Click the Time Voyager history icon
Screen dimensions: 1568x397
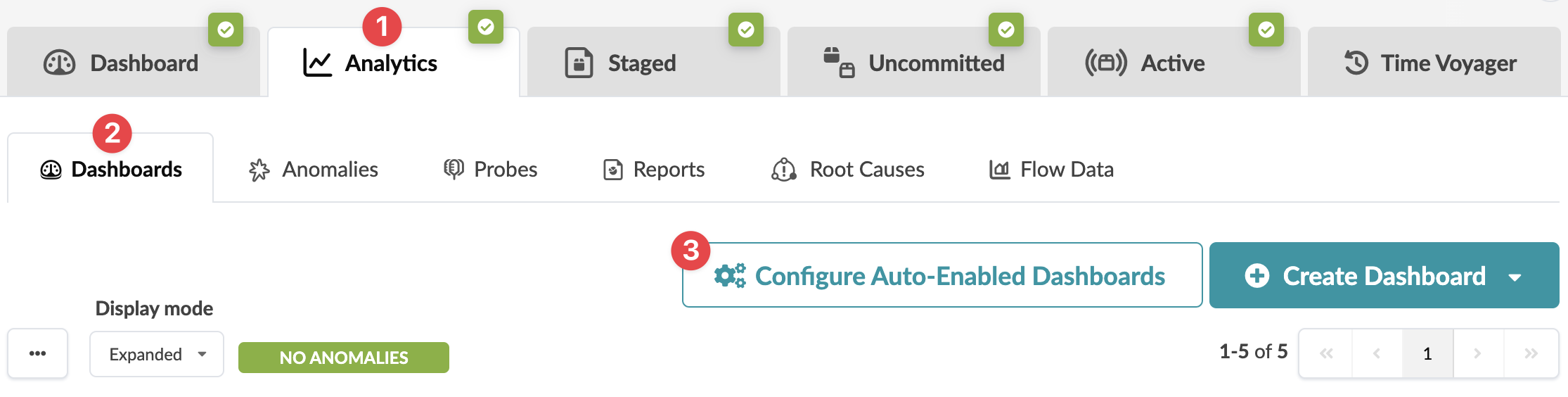pos(1356,63)
